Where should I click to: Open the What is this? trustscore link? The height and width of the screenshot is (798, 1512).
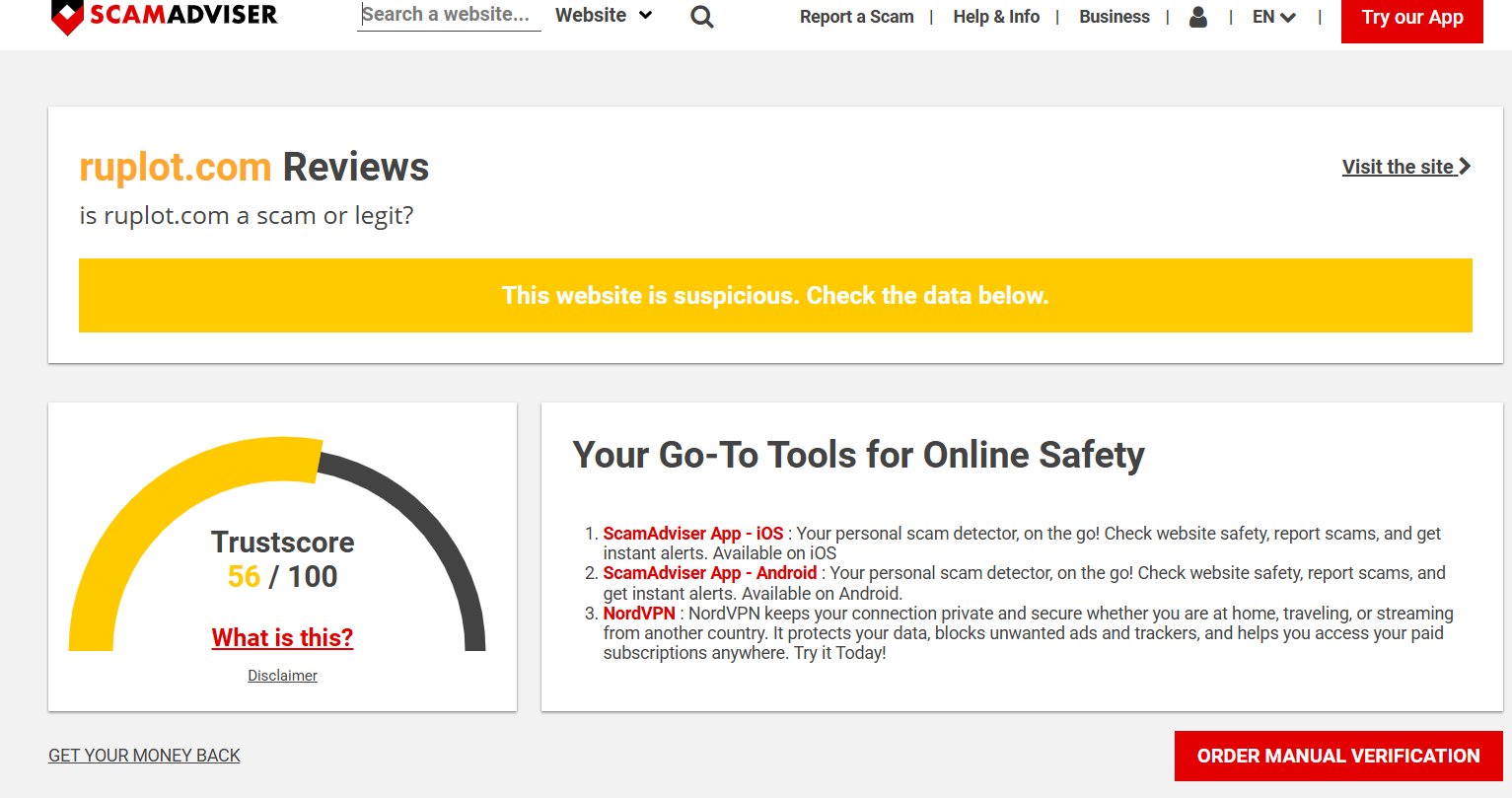click(282, 637)
